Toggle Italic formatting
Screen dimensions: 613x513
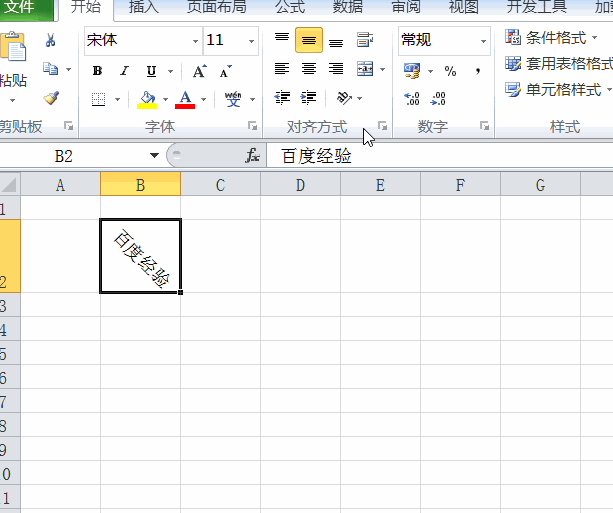coord(124,71)
